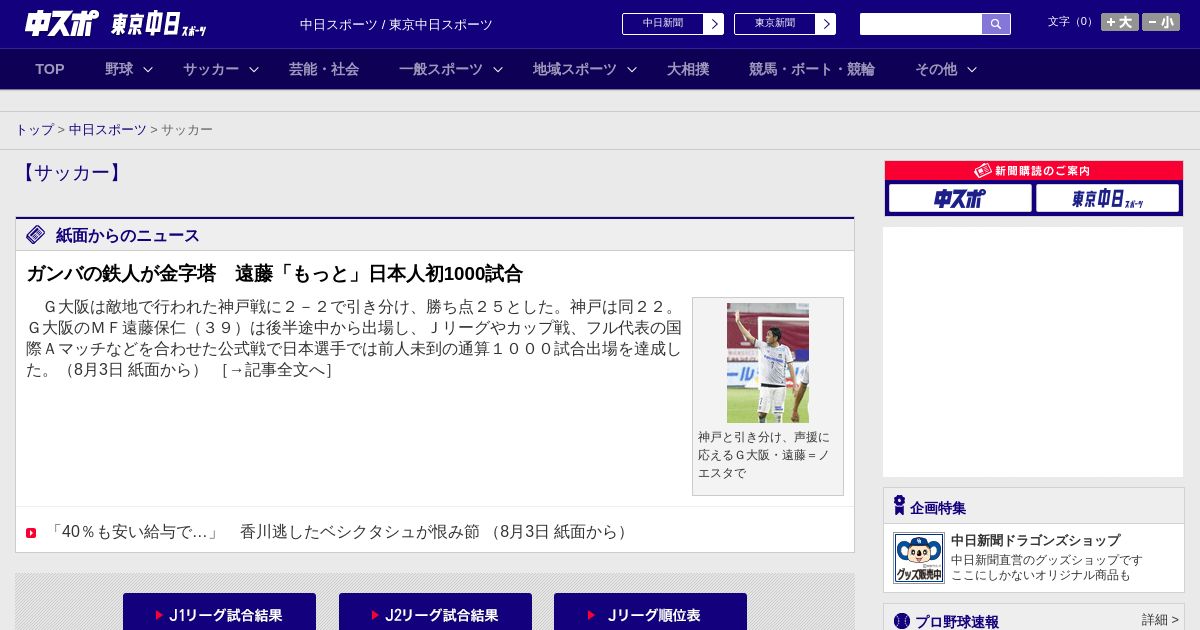Screen dimensions: 1200x630
Task: Expand the 地域スポーツ dropdown chevron
Action: 632,70
